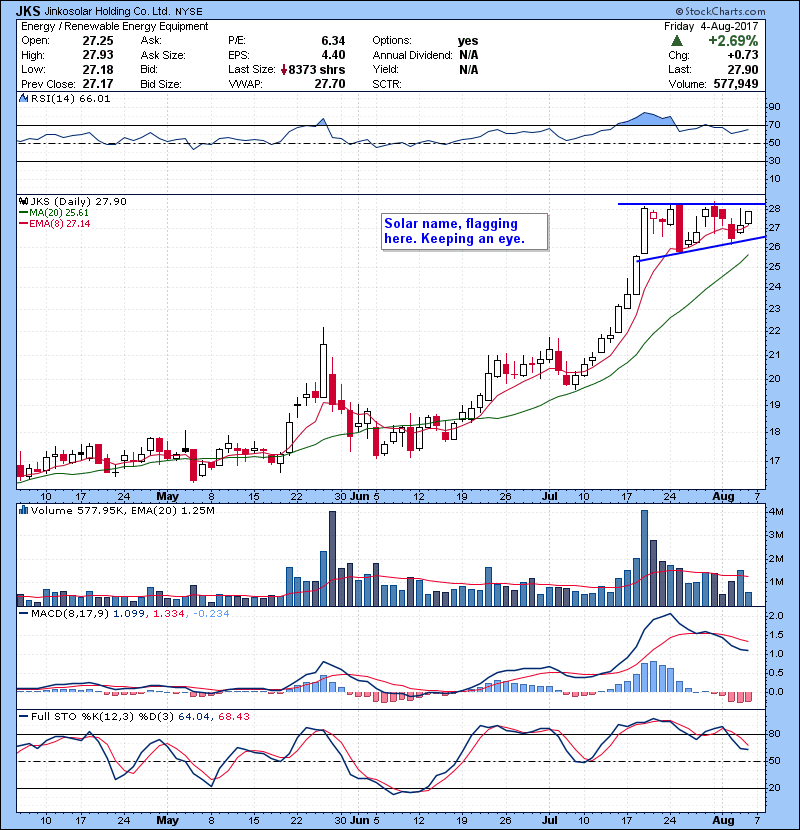Image resolution: width=800 pixels, height=830 pixels.
Task: Click the blue dash before Full STO label
Action: click(23, 717)
